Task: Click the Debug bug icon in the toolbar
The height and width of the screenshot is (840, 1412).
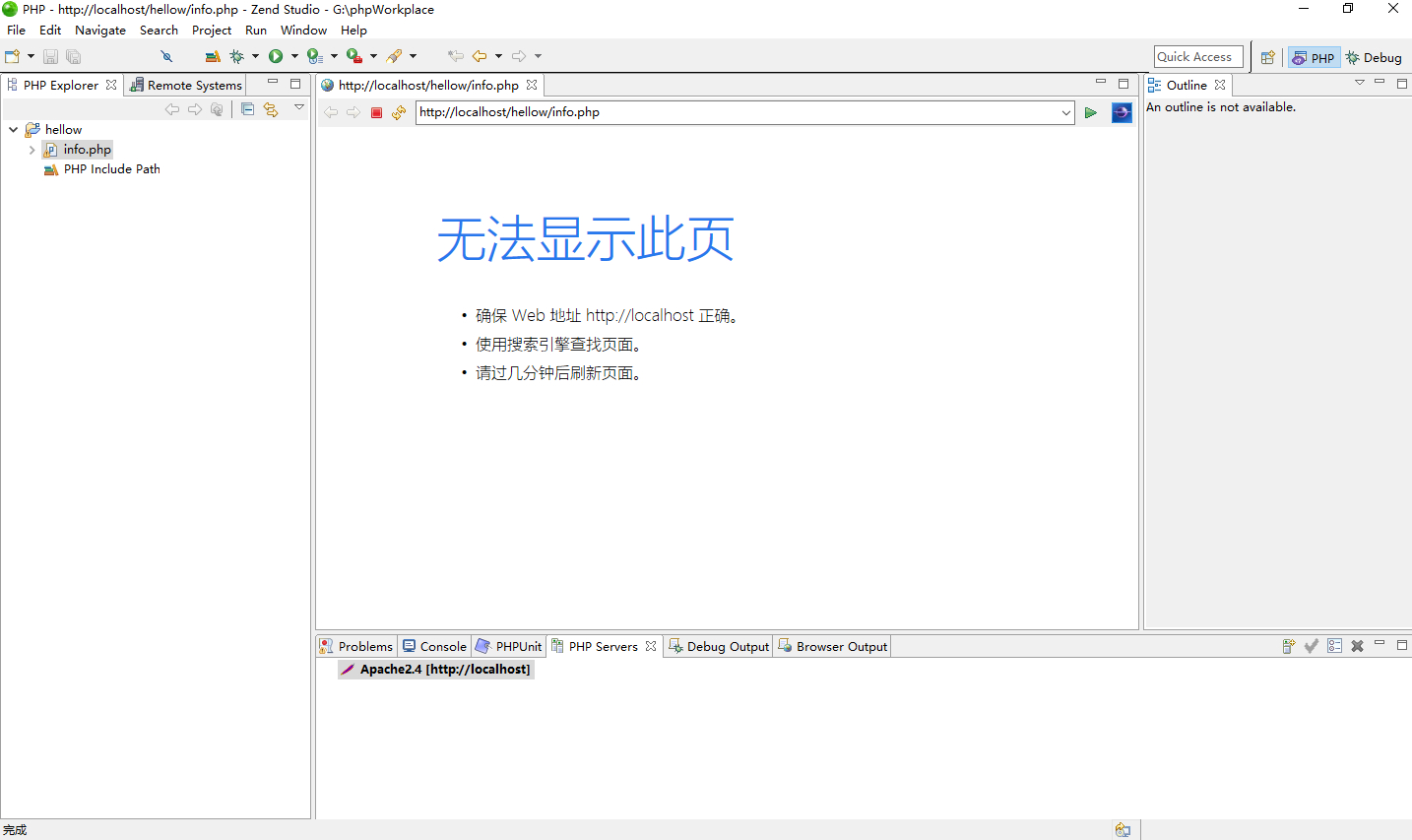Action: point(236,56)
